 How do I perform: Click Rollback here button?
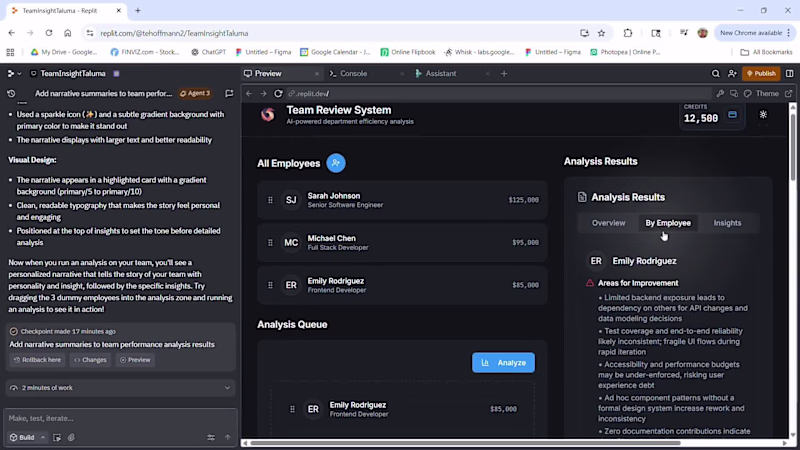coord(37,360)
